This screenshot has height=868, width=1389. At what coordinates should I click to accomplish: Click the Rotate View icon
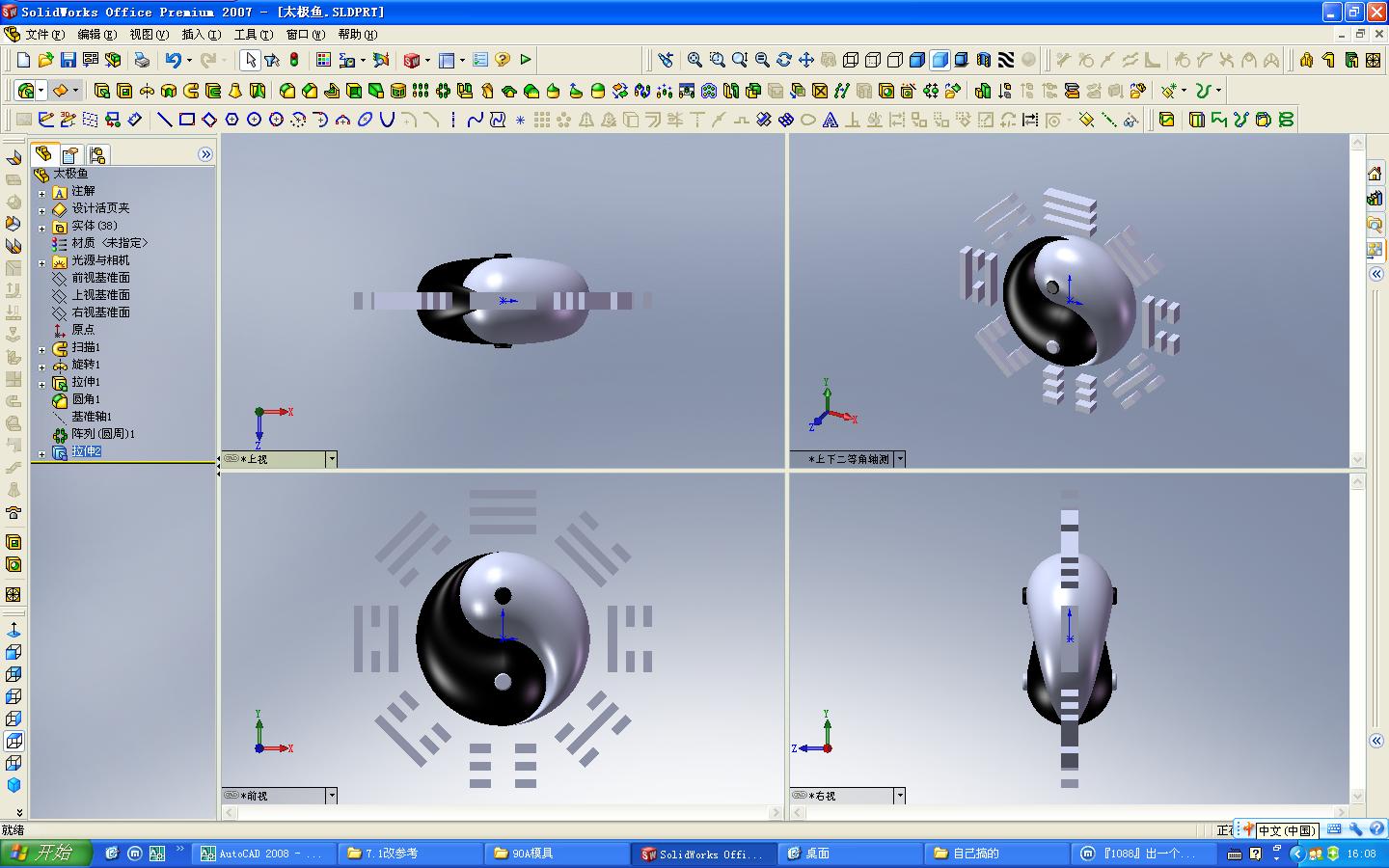[784, 60]
